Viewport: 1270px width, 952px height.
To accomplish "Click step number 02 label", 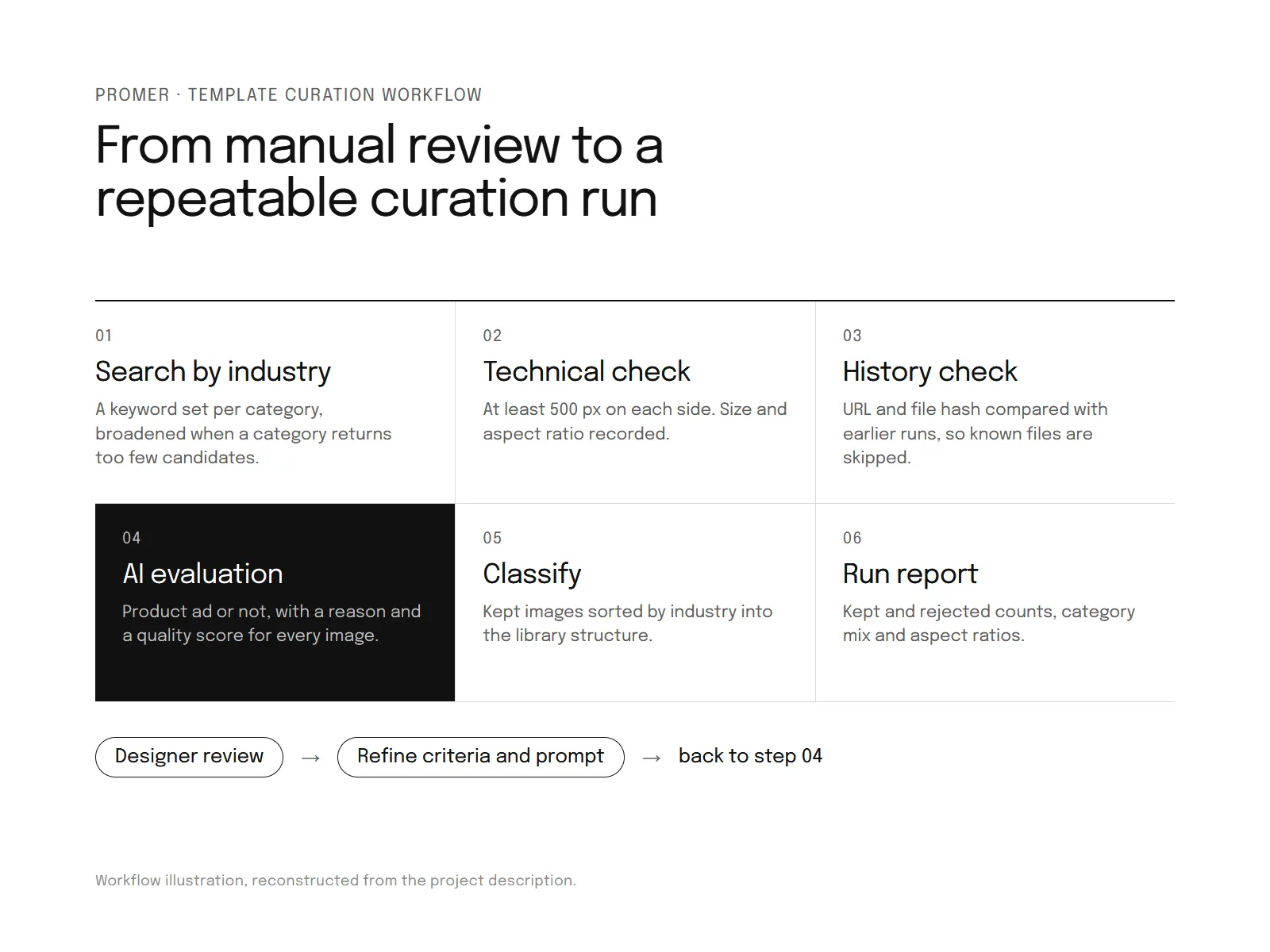I will (x=492, y=336).
